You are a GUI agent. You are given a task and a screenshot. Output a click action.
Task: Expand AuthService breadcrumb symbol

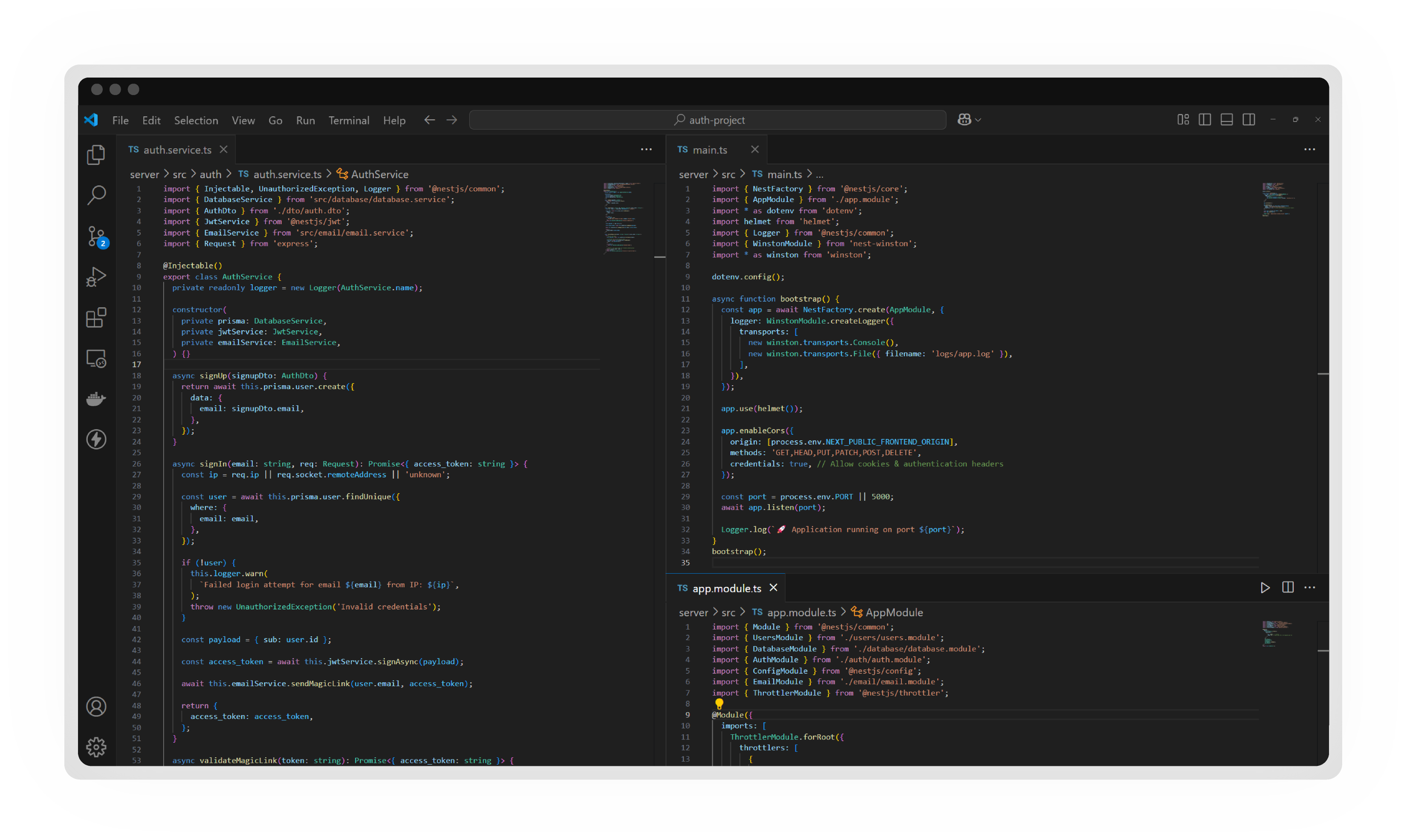coord(379,174)
